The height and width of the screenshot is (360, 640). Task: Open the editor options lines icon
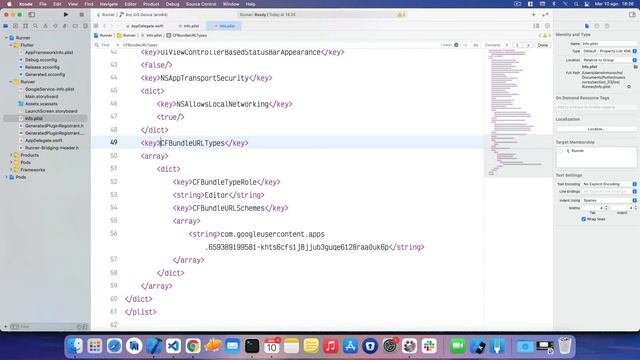pos(536,26)
